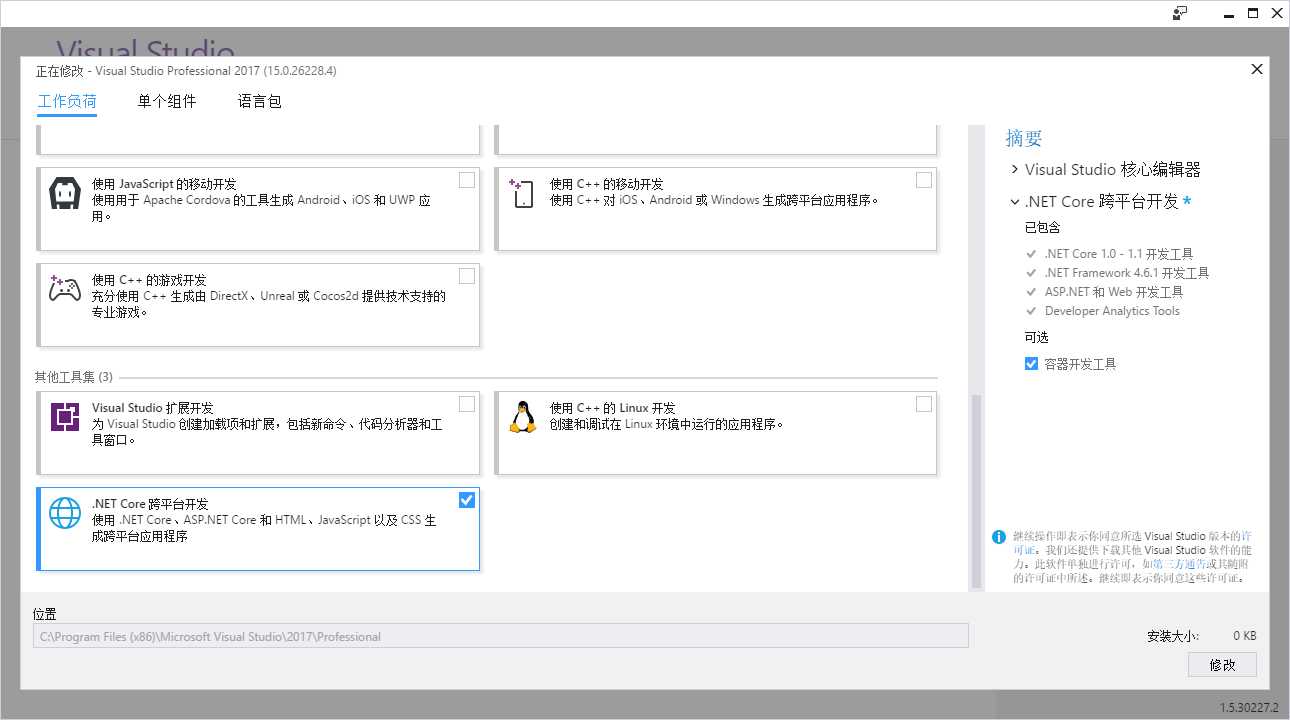Screen dimensions: 1290x720
Task: Click the C++ mobile development phone icon
Action: 521,192
